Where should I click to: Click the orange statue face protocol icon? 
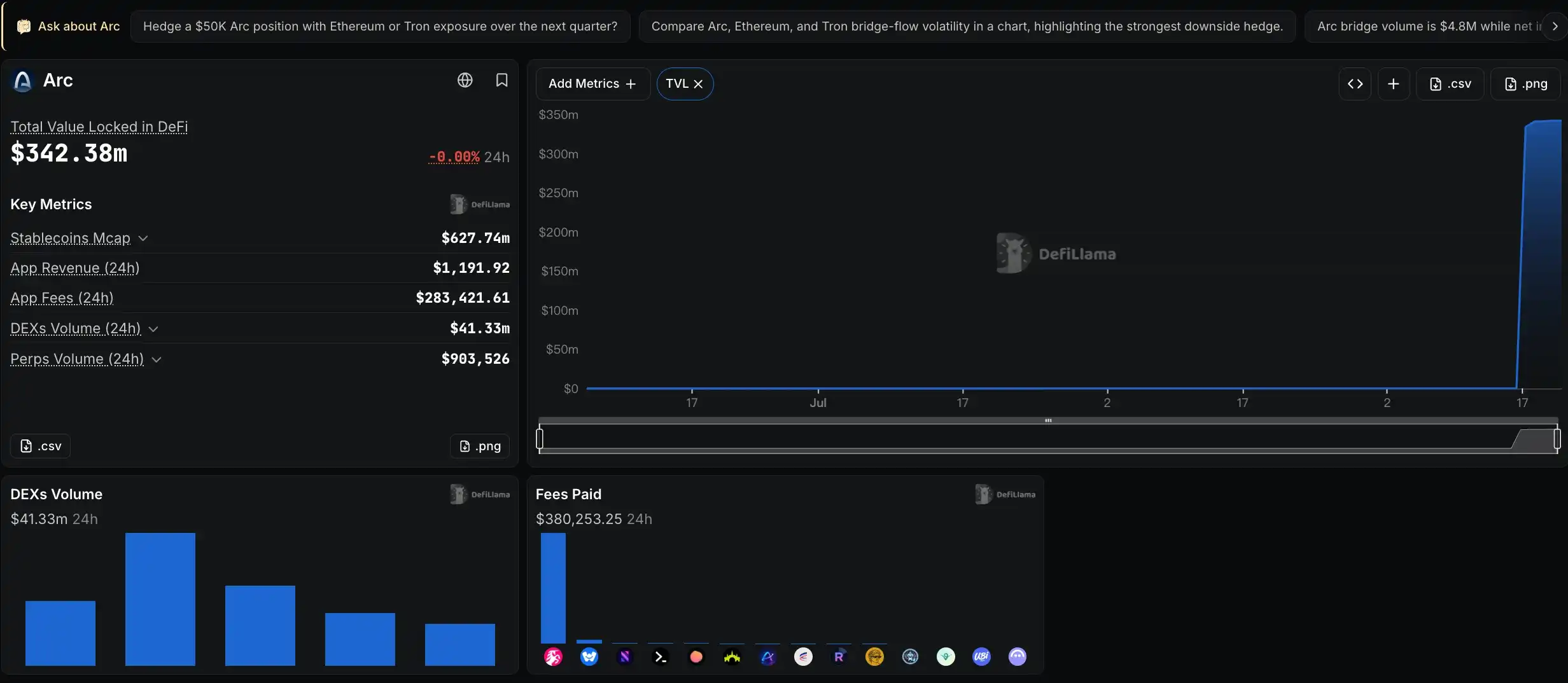[x=874, y=656]
